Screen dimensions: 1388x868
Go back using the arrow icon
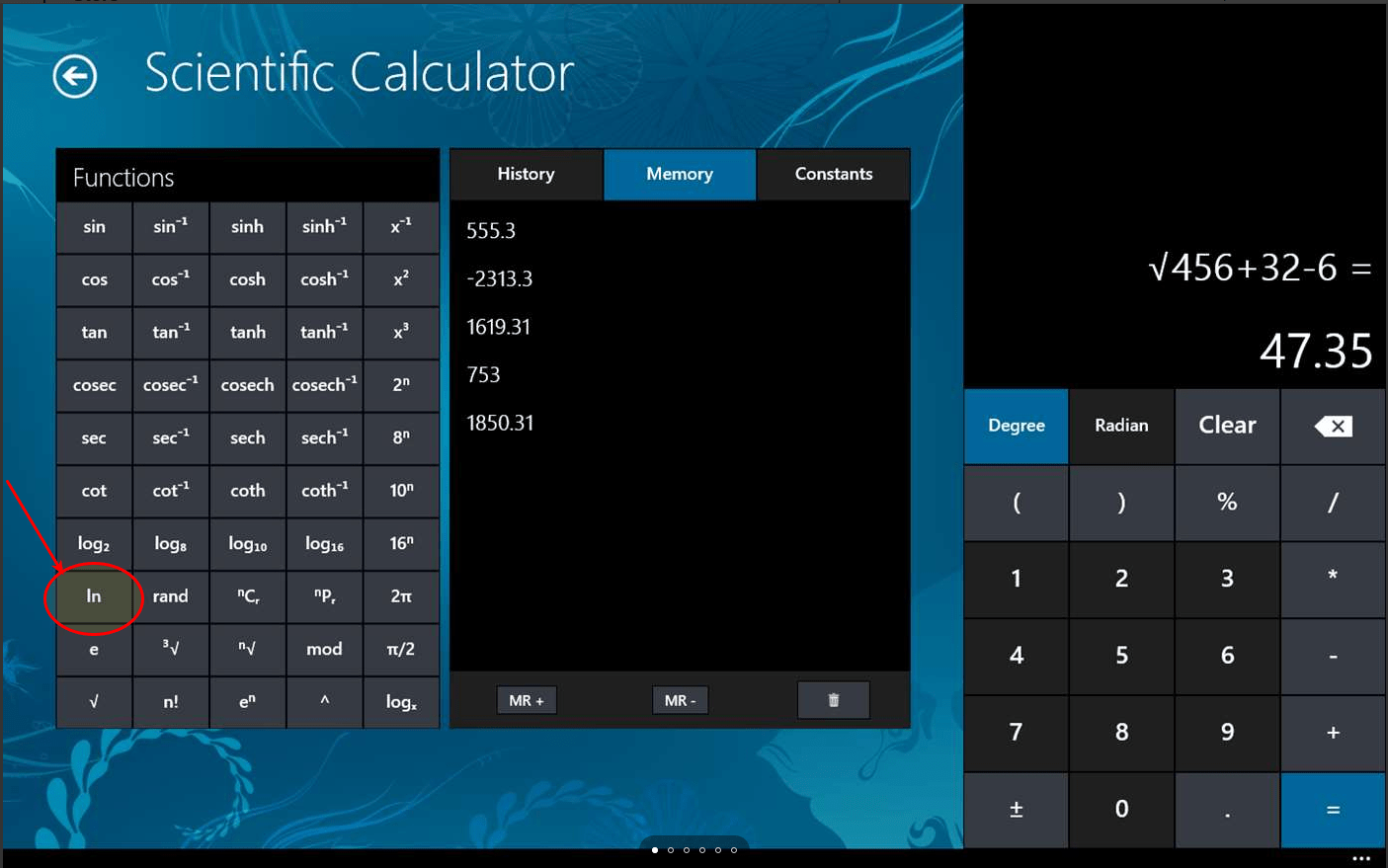pos(75,76)
